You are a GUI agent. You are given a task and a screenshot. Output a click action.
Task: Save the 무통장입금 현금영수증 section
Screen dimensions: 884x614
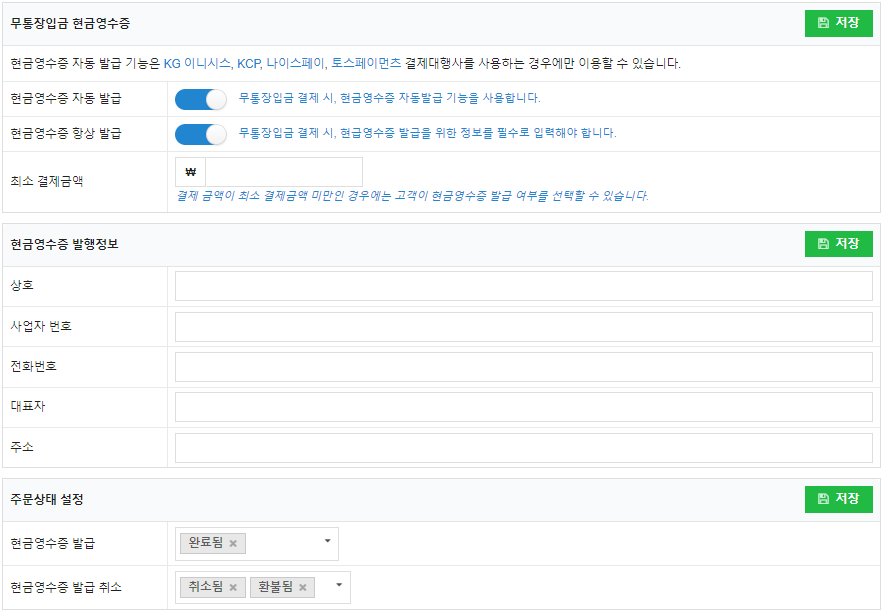coord(838,23)
